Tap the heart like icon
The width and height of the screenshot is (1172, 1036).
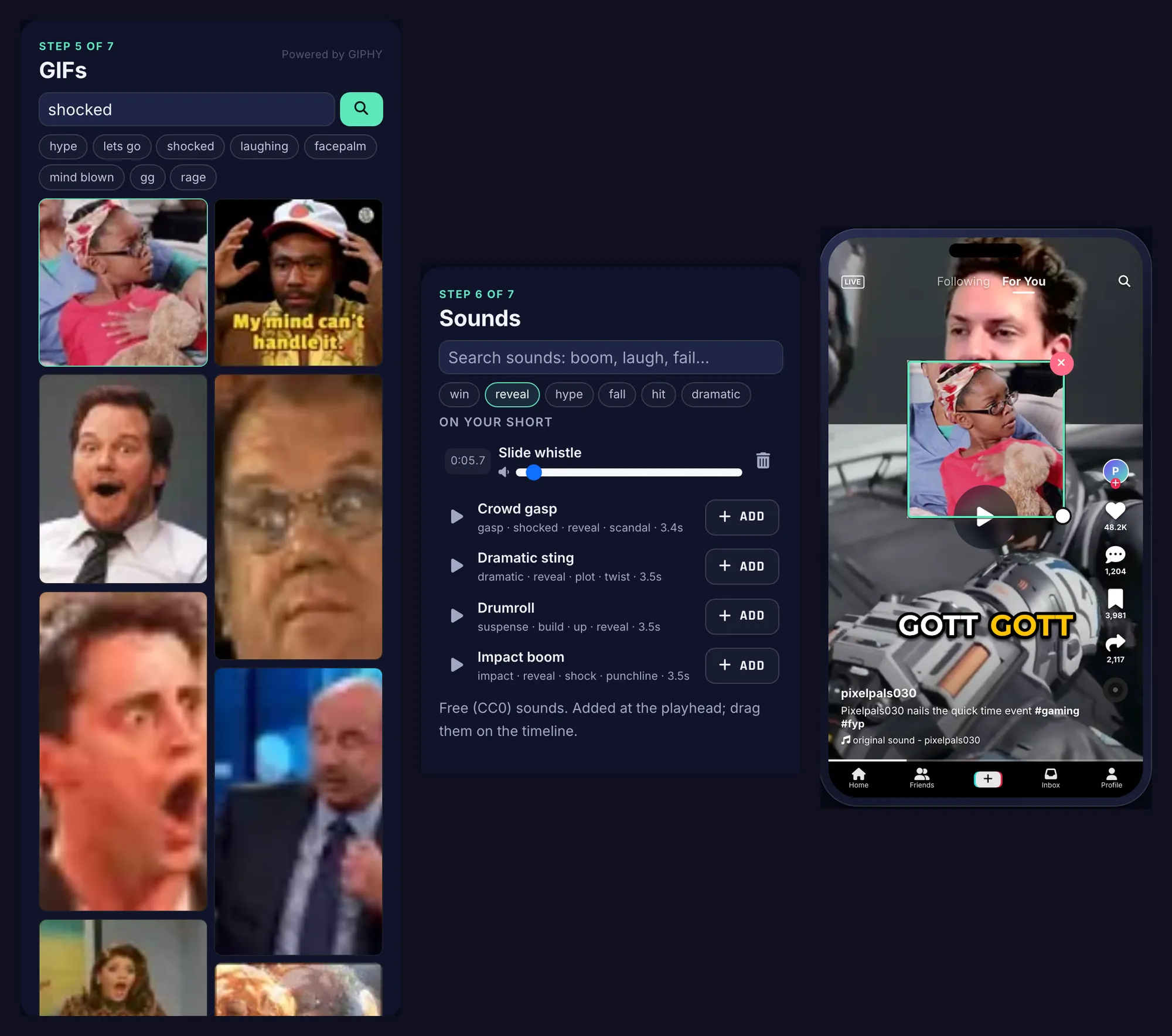coord(1115,511)
